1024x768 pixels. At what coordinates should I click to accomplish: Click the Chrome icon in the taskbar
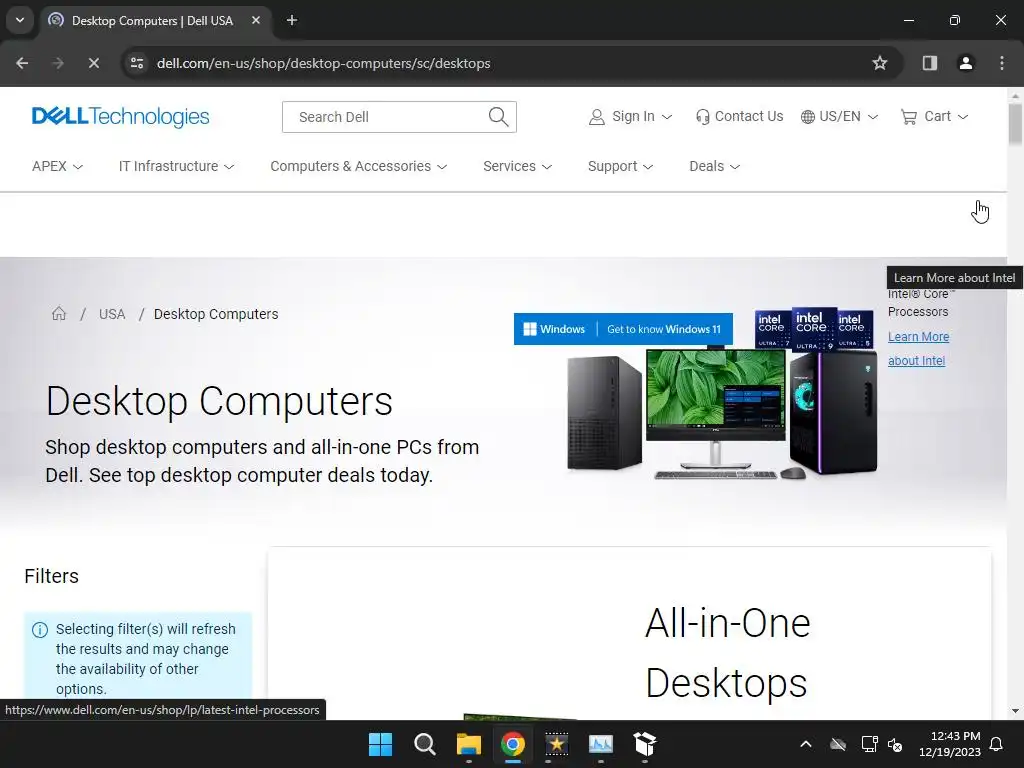click(513, 744)
